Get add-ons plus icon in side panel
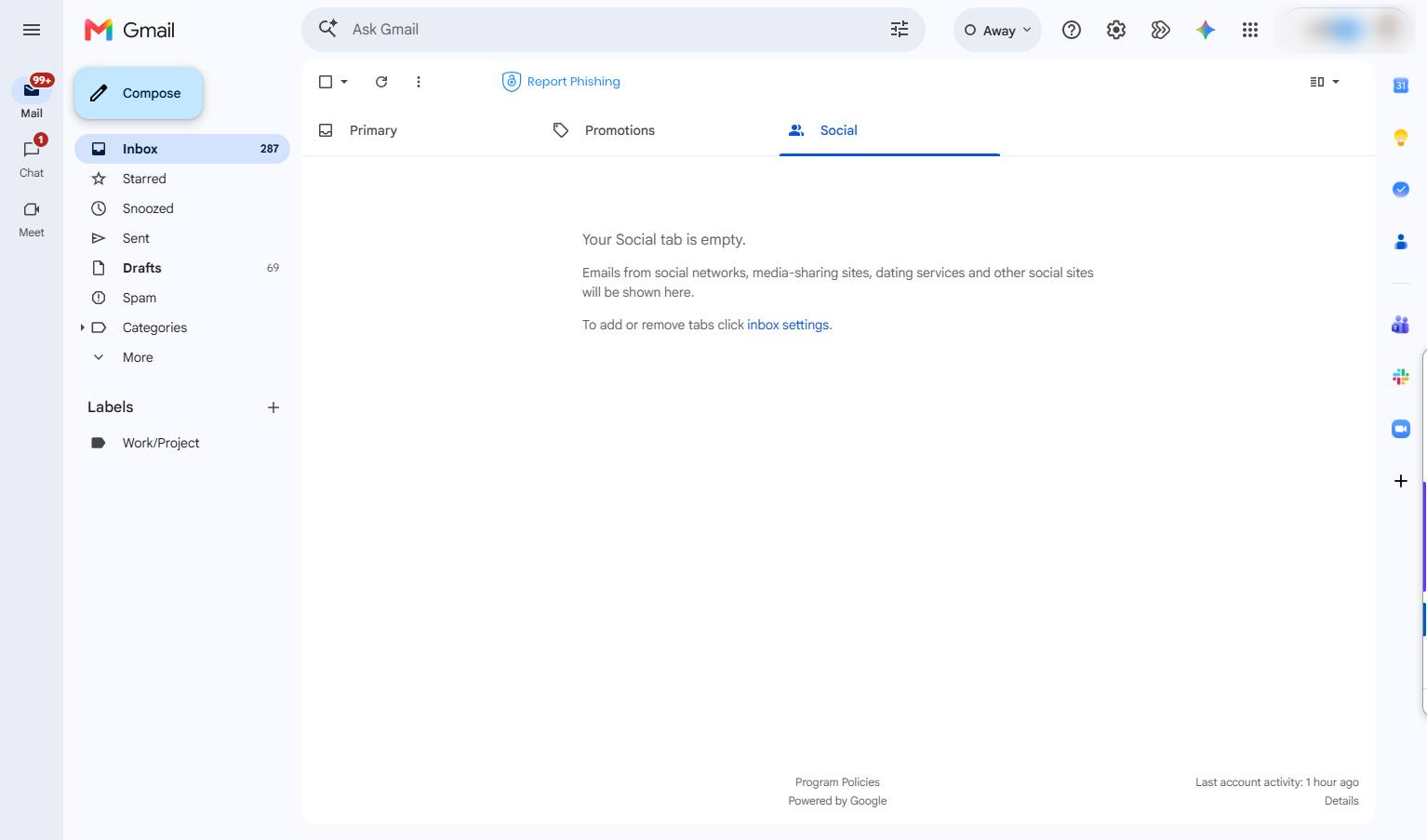1427x840 pixels. coord(1401,481)
